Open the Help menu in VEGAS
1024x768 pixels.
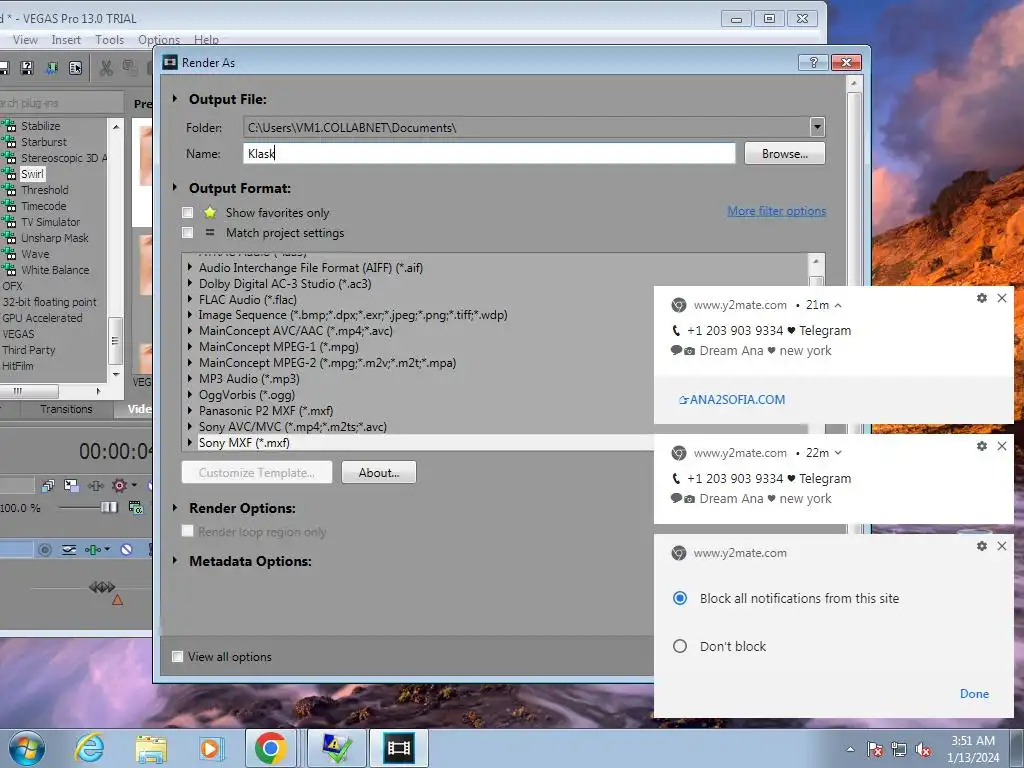click(x=206, y=40)
